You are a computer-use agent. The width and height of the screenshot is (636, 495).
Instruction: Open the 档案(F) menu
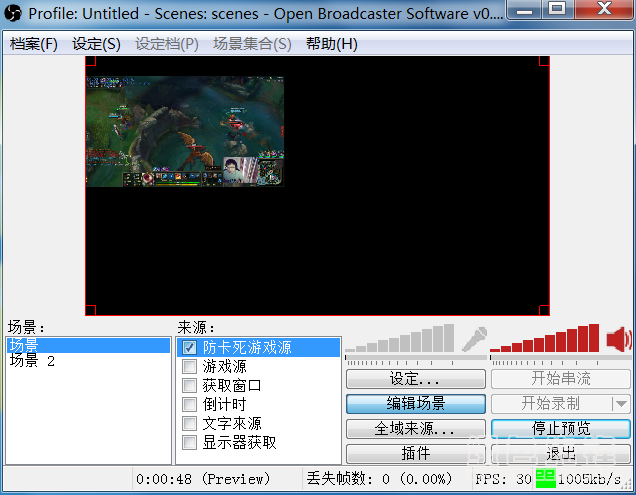coord(34,44)
